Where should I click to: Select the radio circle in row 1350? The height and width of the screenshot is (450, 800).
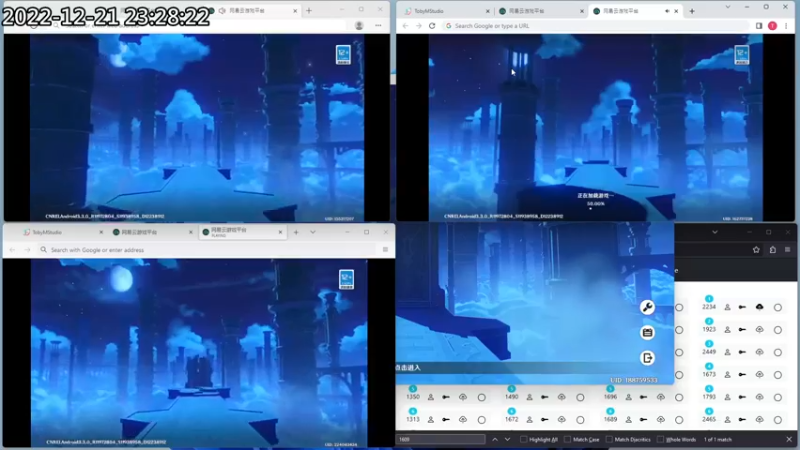point(482,397)
